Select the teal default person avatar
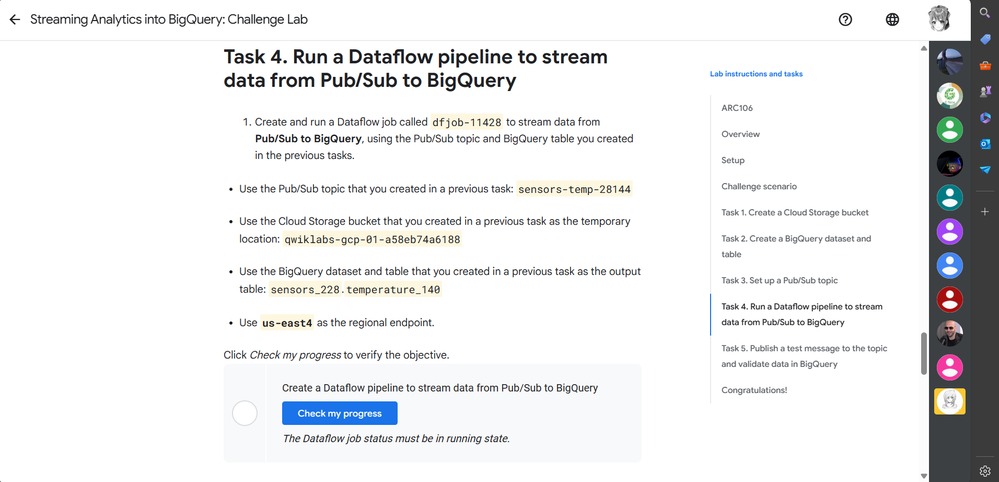Screen dimensions: 999x482 tap(949, 197)
